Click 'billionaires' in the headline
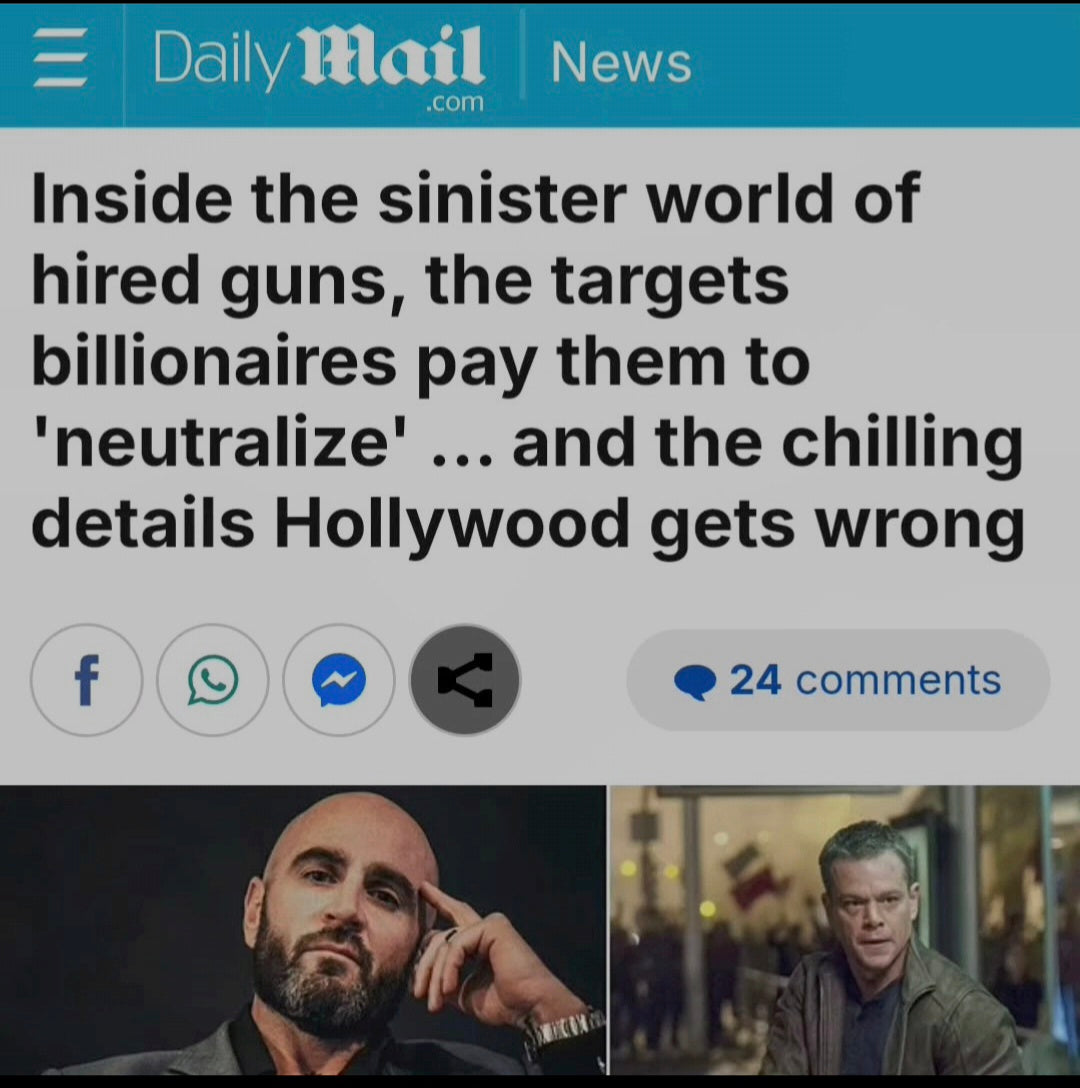The height and width of the screenshot is (1088, 1080). (x=214, y=362)
